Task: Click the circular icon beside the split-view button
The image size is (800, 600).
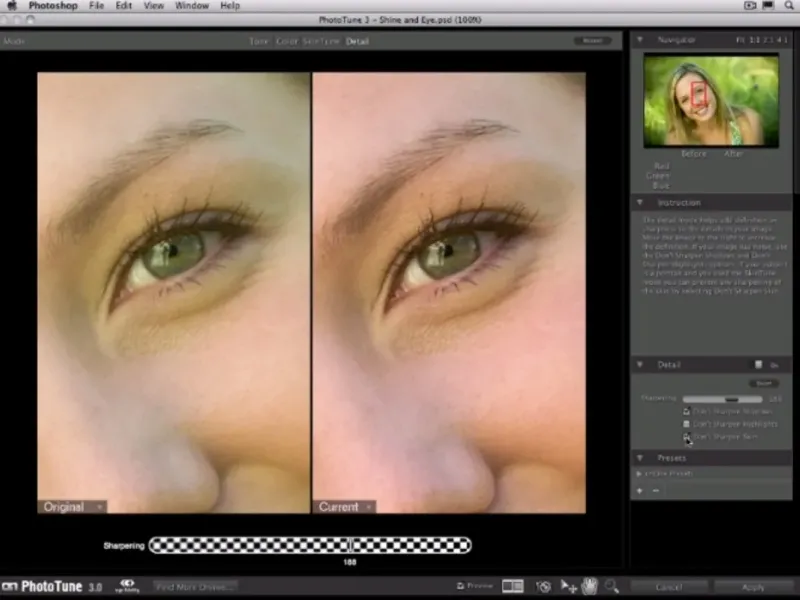Action: [543, 587]
